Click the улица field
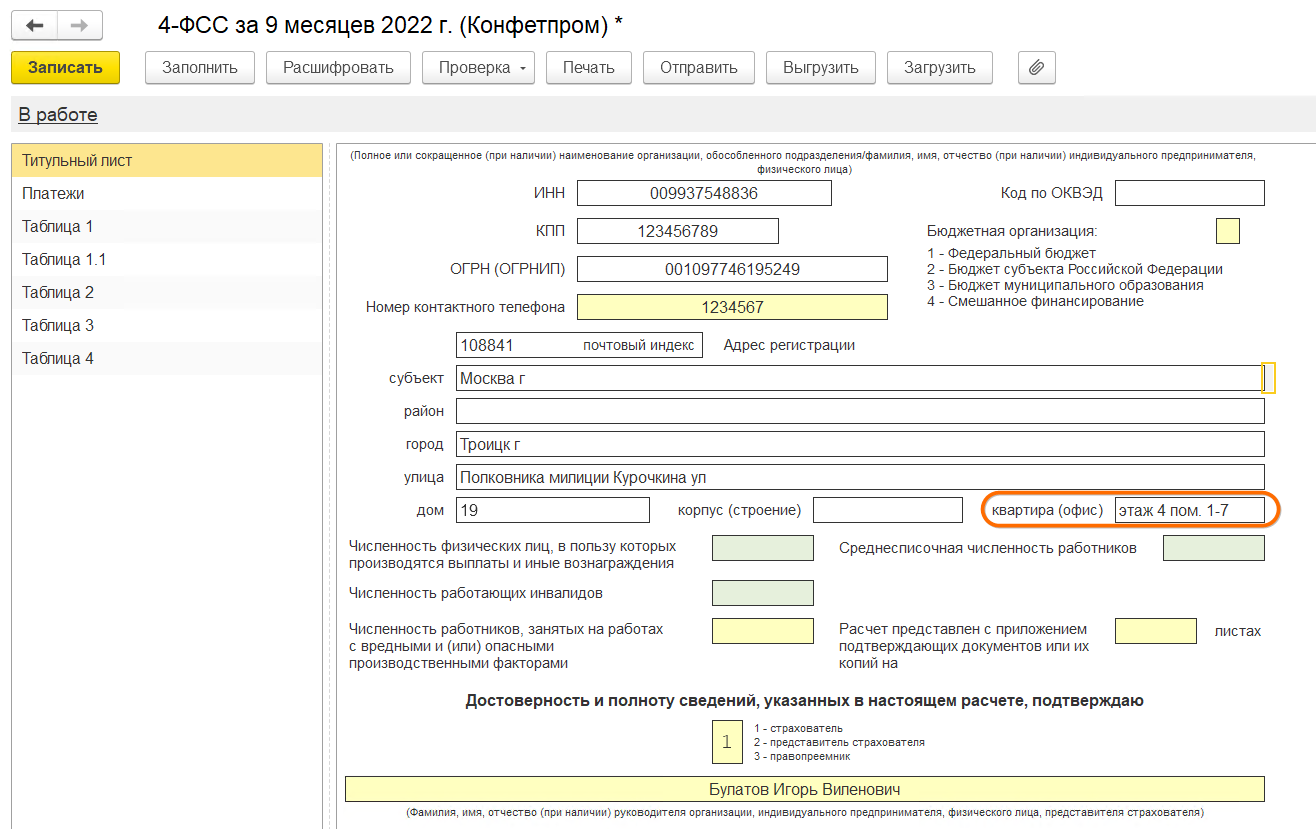 coord(860,477)
